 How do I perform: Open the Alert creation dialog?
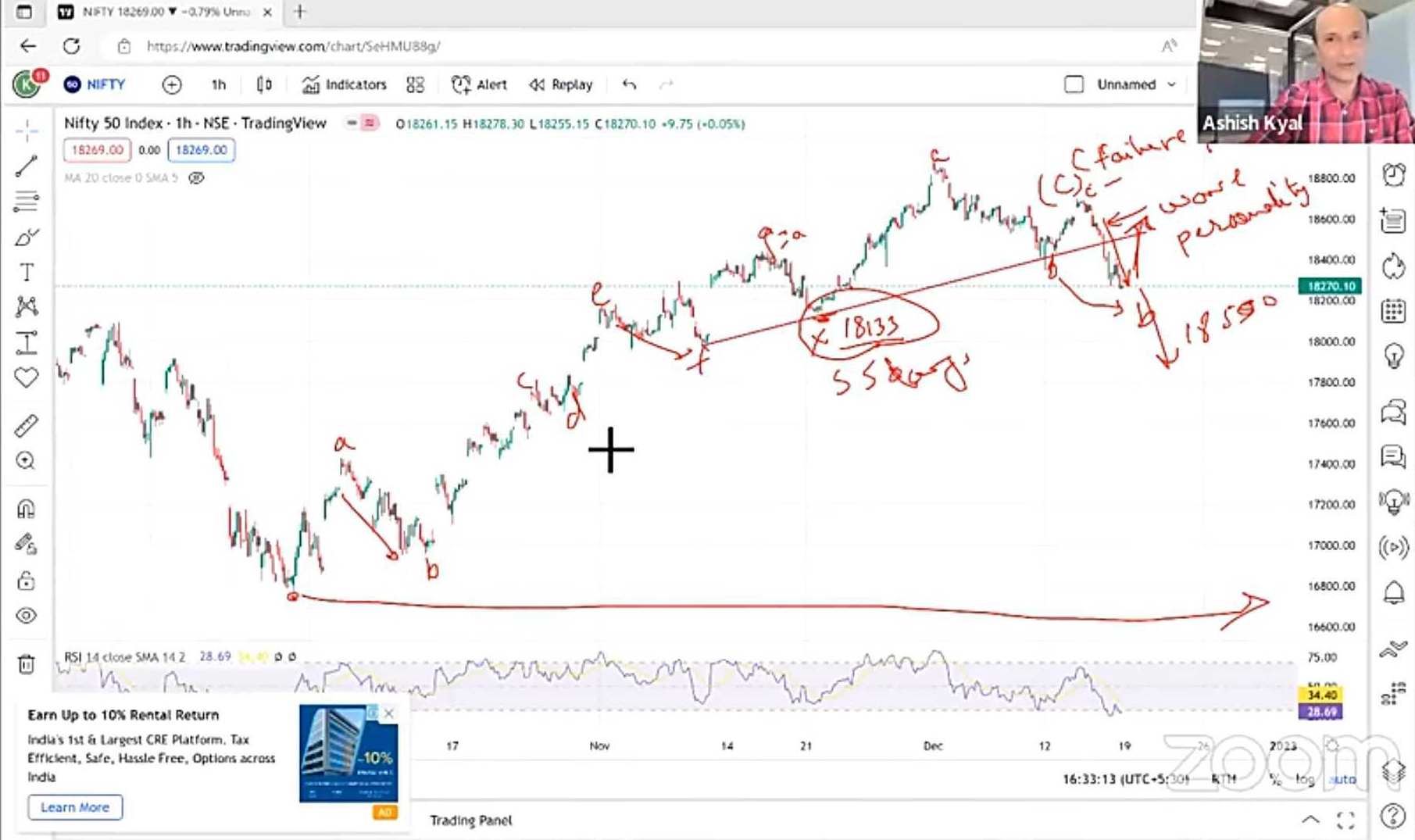[480, 84]
